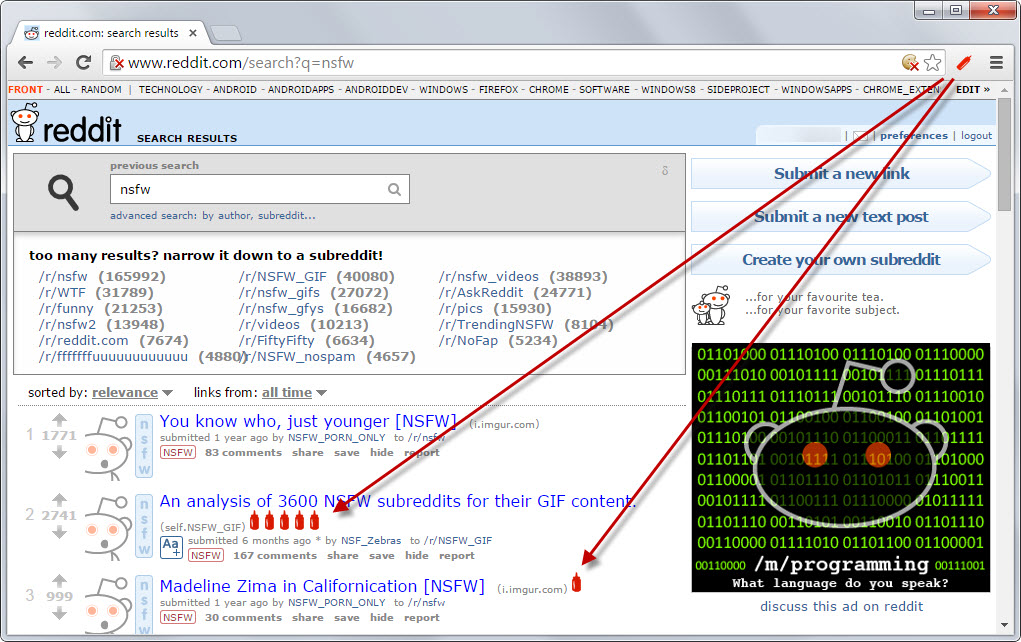Click the site security icon before the URL
Screen dimensions: 1021x642
click(x=117, y=63)
